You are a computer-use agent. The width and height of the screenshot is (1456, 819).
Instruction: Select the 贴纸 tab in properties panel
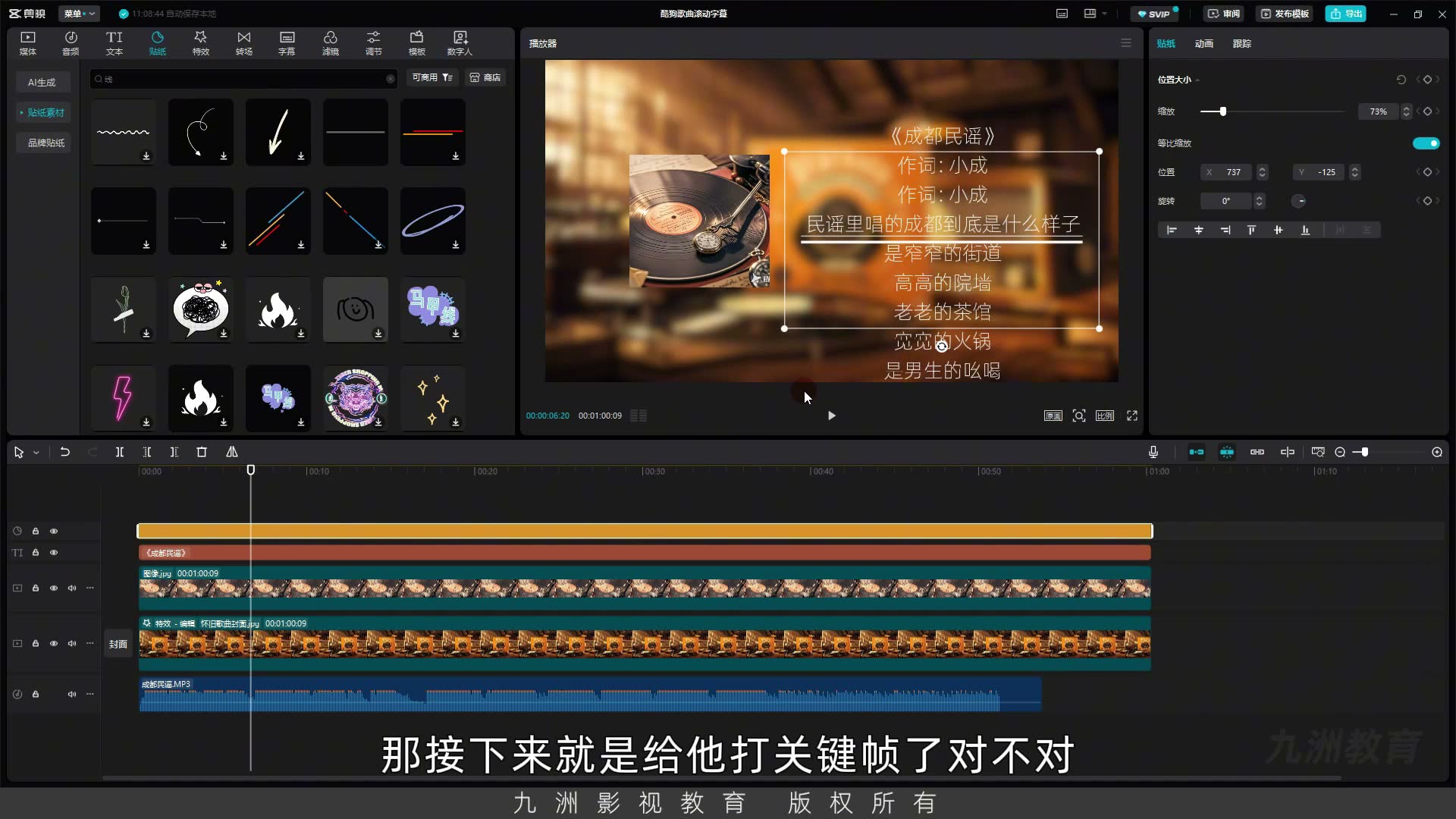(1166, 43)
